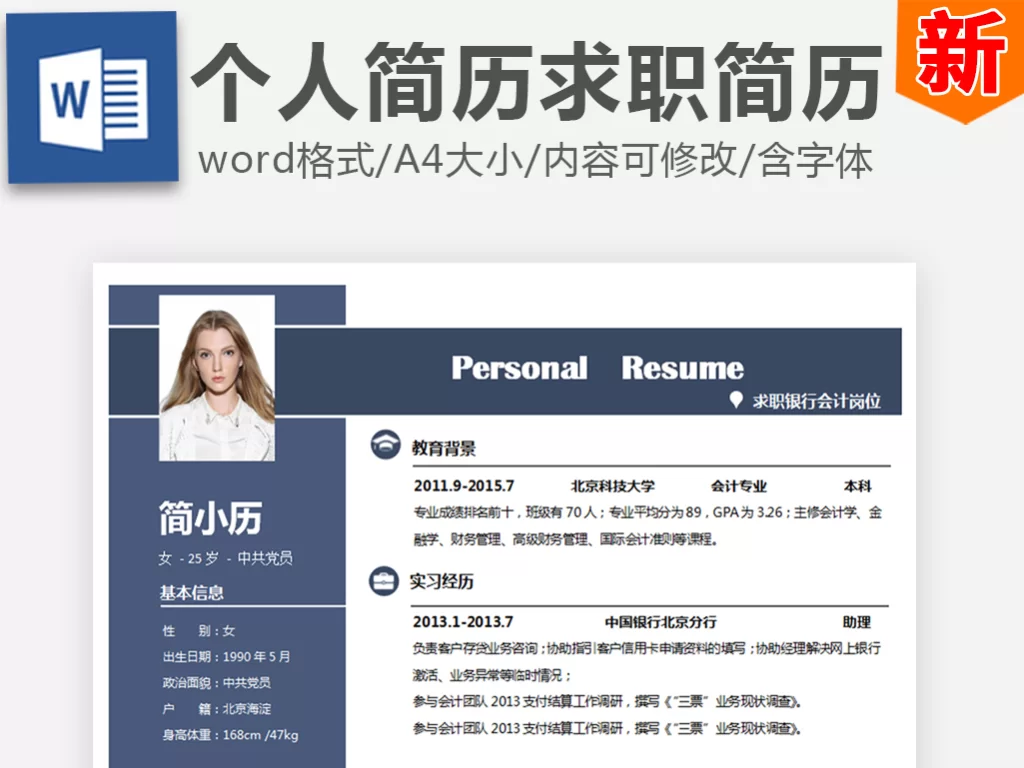Click the location pin icon before 求职银行会计岗位

pos(736,401)
